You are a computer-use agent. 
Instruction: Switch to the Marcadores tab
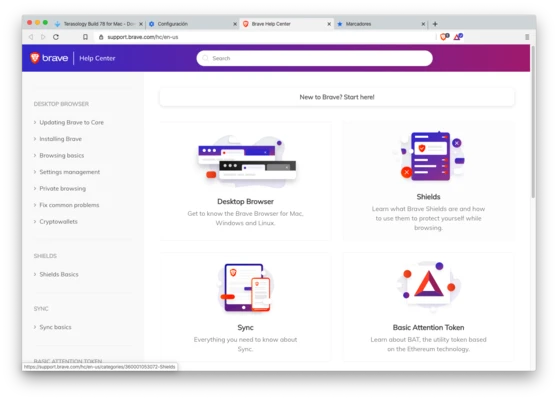pos(381,24)
